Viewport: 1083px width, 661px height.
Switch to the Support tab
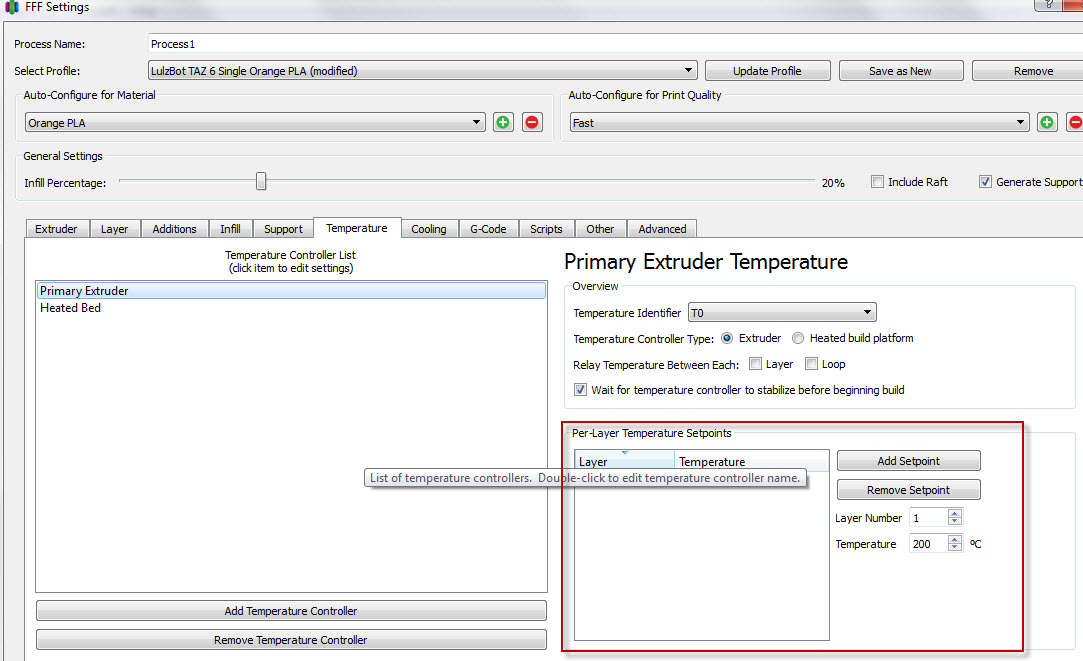pos(283,229)
